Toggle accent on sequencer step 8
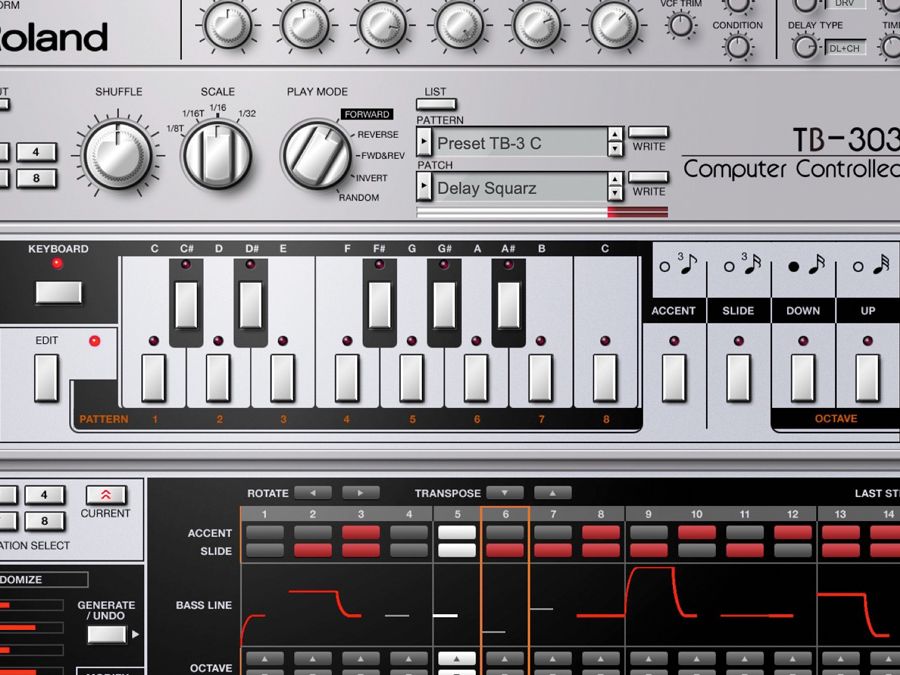This screenshot has height=675, width=900. point(601,533)
